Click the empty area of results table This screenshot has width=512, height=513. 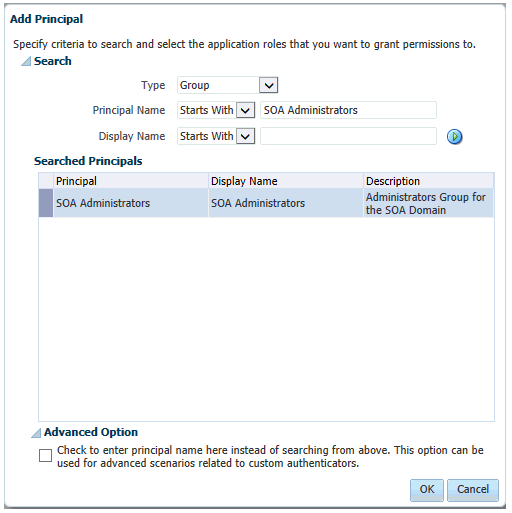[266, 319]
